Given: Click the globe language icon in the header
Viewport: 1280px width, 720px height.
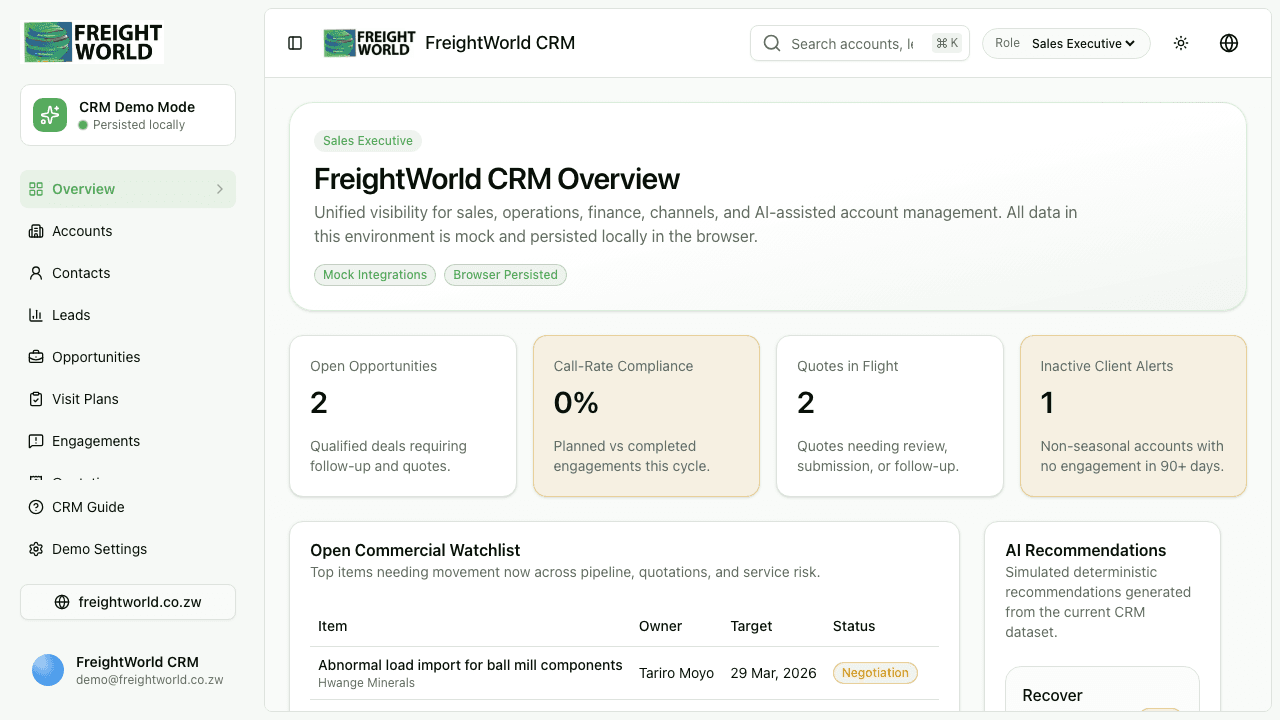Looking at the screenshot, I should pos(1229,43).
